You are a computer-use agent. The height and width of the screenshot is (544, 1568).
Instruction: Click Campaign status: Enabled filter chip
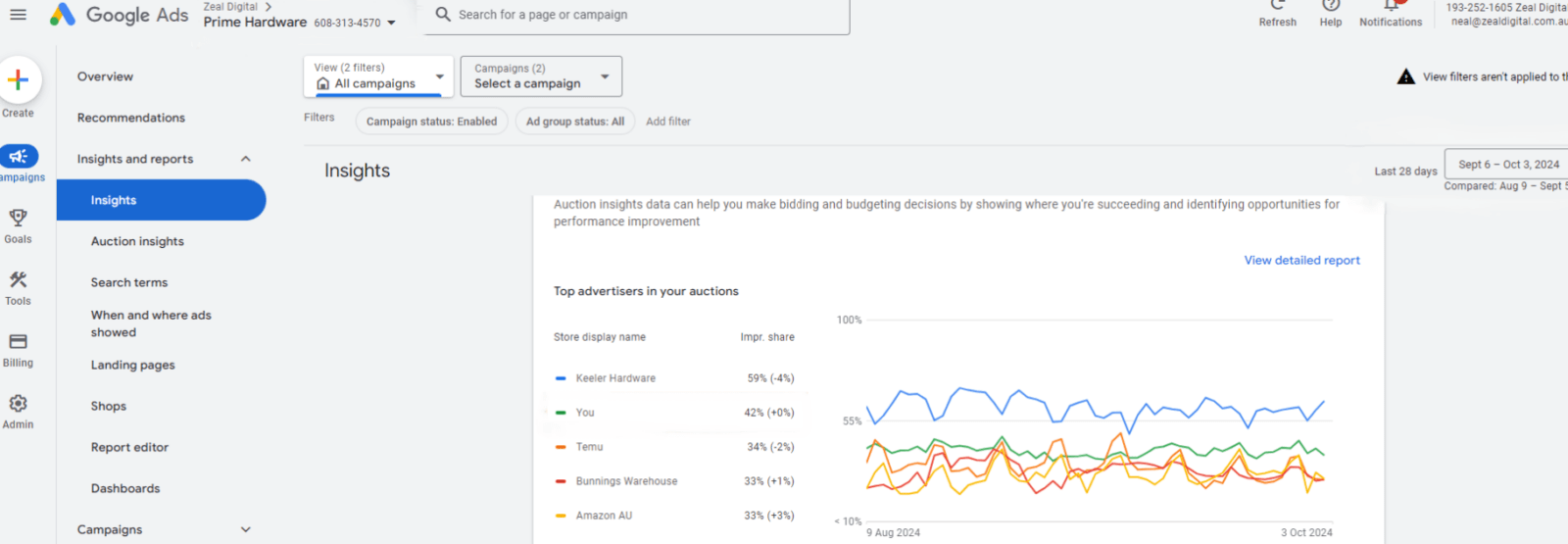point(431,122)
